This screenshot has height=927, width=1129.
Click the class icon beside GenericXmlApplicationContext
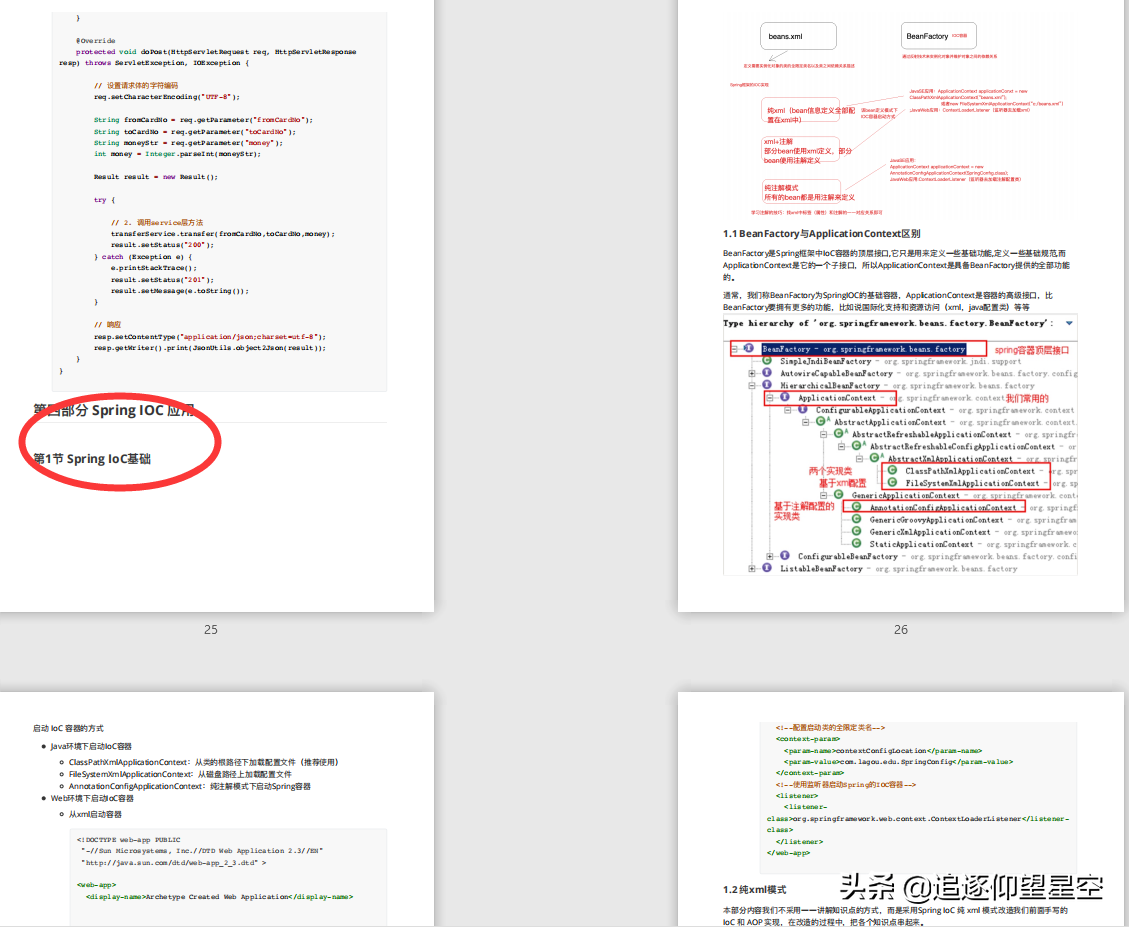(856, 532)
